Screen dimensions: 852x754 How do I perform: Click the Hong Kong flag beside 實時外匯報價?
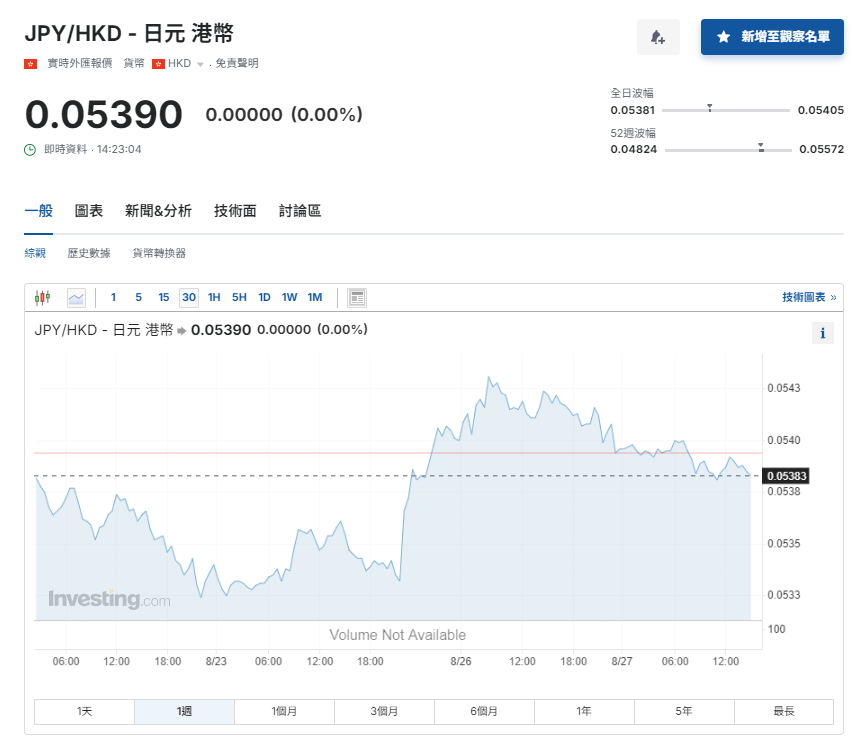coord(31,63)
